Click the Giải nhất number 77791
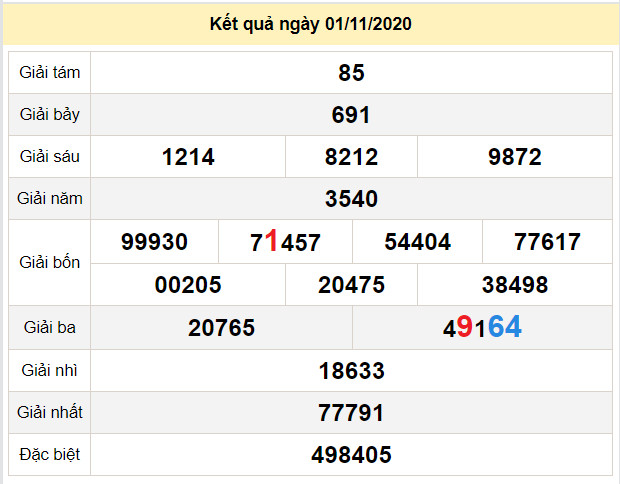The height and width of the screenshot is (484, 620). (351, 413)
